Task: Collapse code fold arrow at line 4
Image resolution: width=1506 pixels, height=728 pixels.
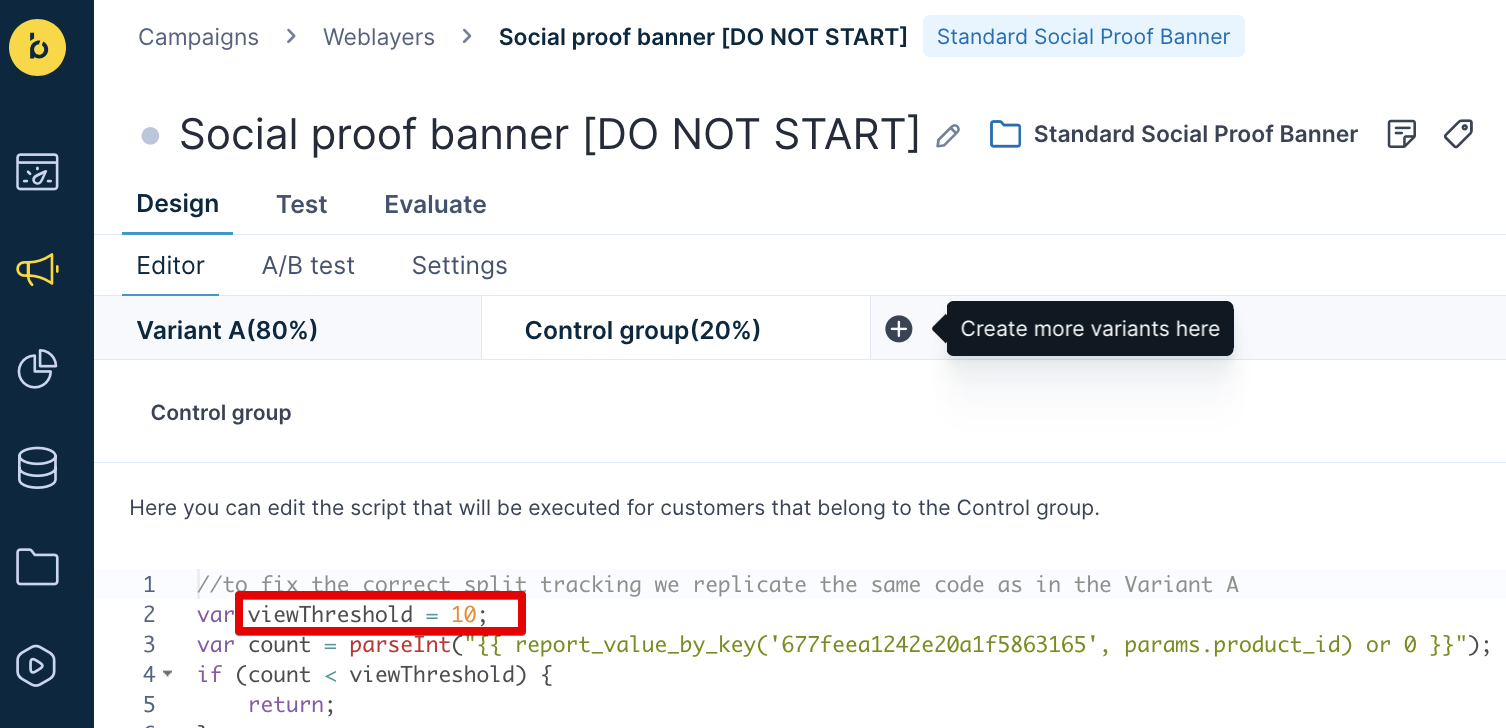Action: [168, 674]
